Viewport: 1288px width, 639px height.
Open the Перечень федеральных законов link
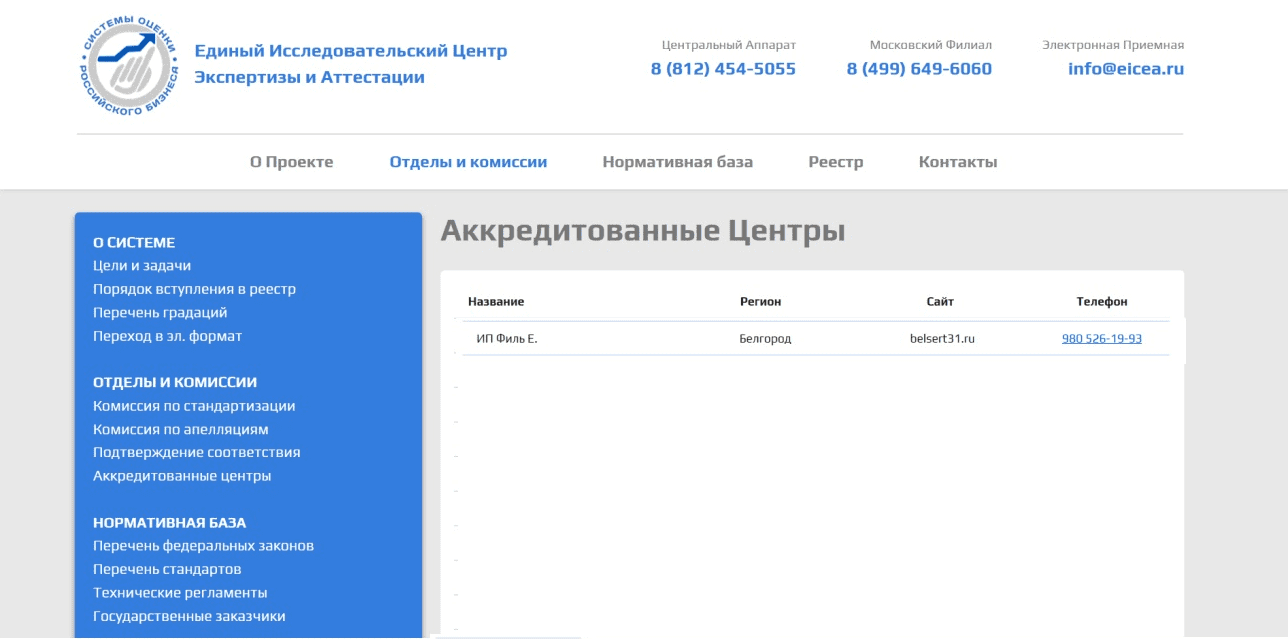(x=203, y=546)
